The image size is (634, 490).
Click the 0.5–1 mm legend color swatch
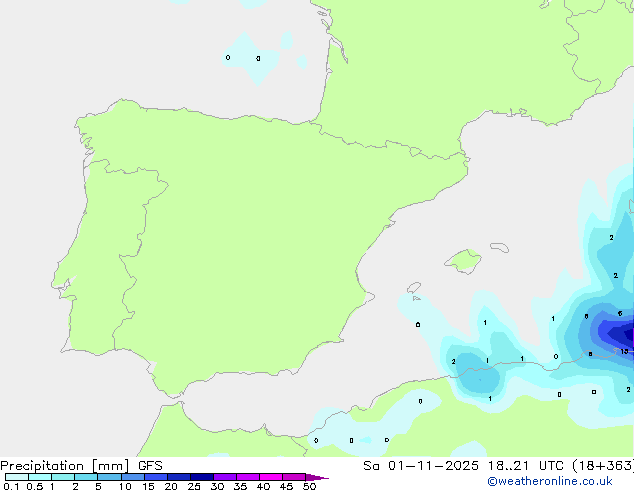[x=40, y=477]
